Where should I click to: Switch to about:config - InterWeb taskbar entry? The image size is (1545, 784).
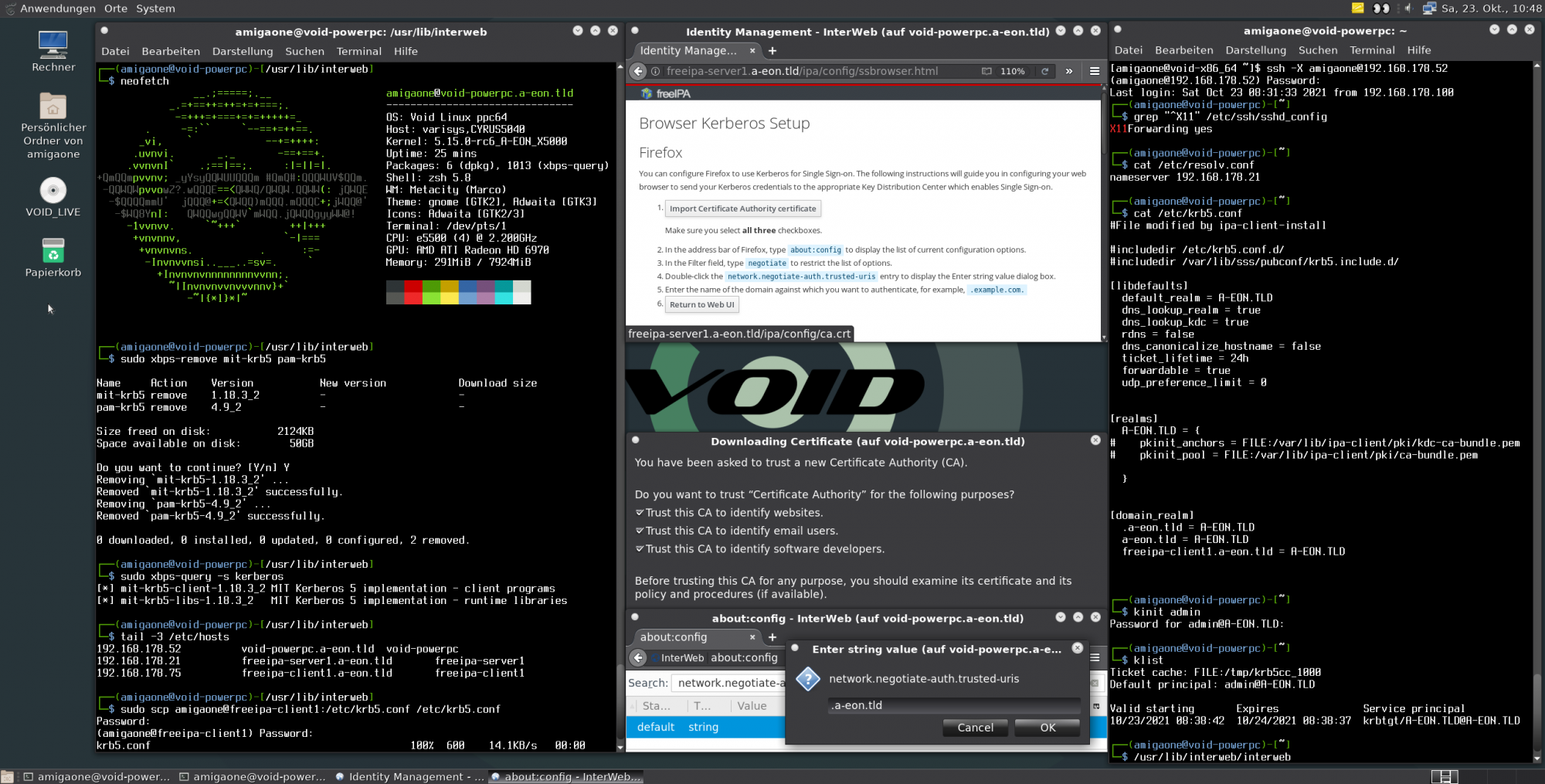(565, 777)
